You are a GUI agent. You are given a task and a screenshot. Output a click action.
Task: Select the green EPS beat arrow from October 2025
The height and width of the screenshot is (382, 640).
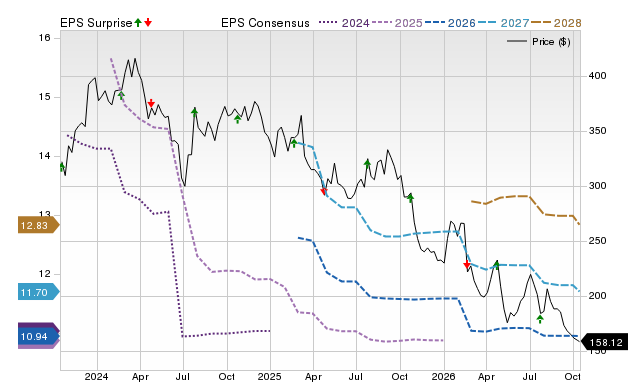point(411,198)
